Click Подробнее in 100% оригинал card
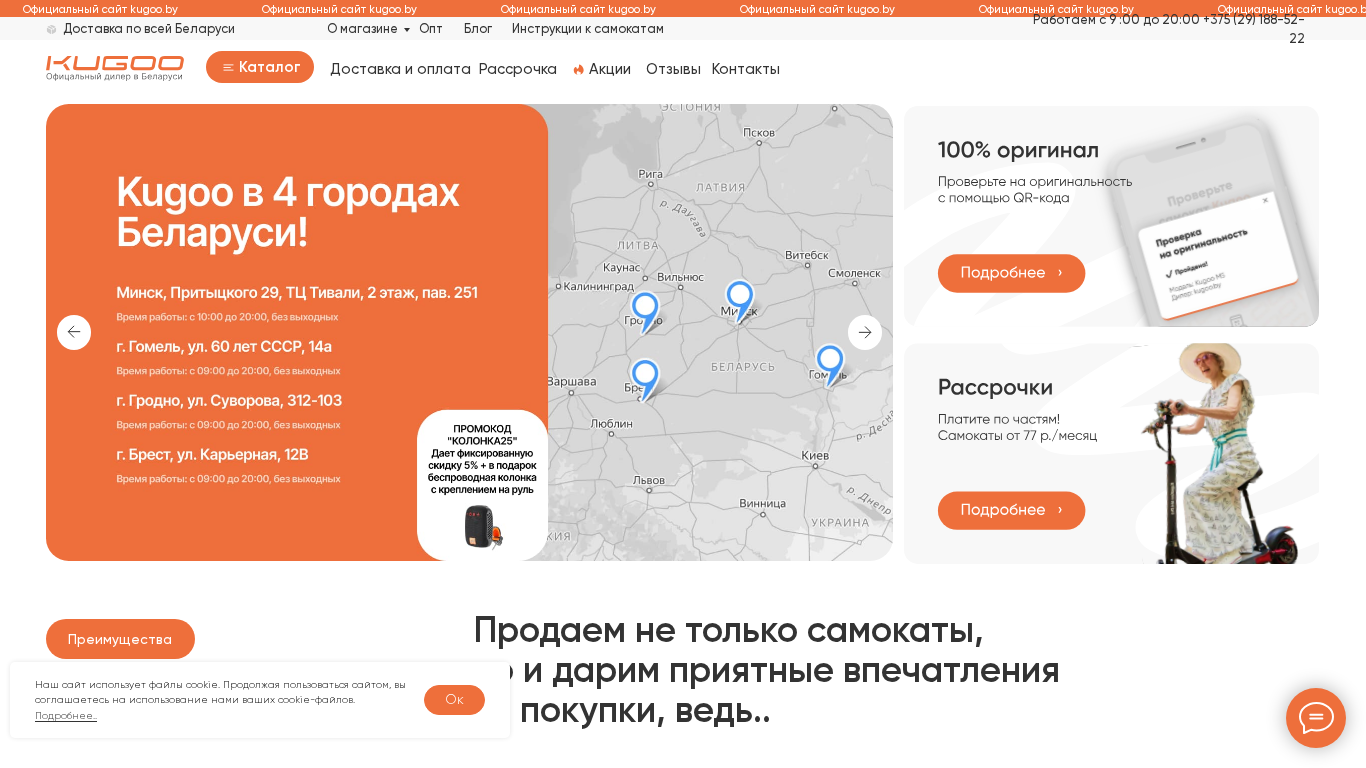The height and width of the screenshot is (768, 1366). click(x=1011, y=273)
